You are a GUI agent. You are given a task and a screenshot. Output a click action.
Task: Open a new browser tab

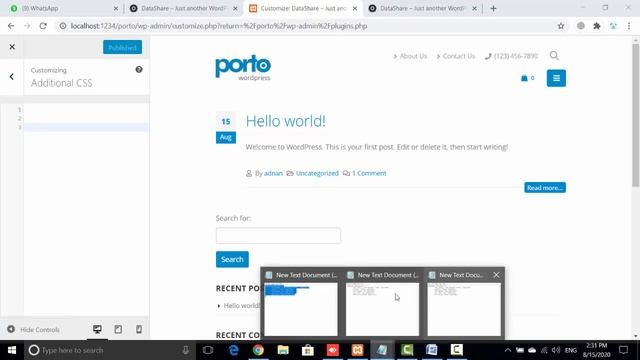coord(493,8)
